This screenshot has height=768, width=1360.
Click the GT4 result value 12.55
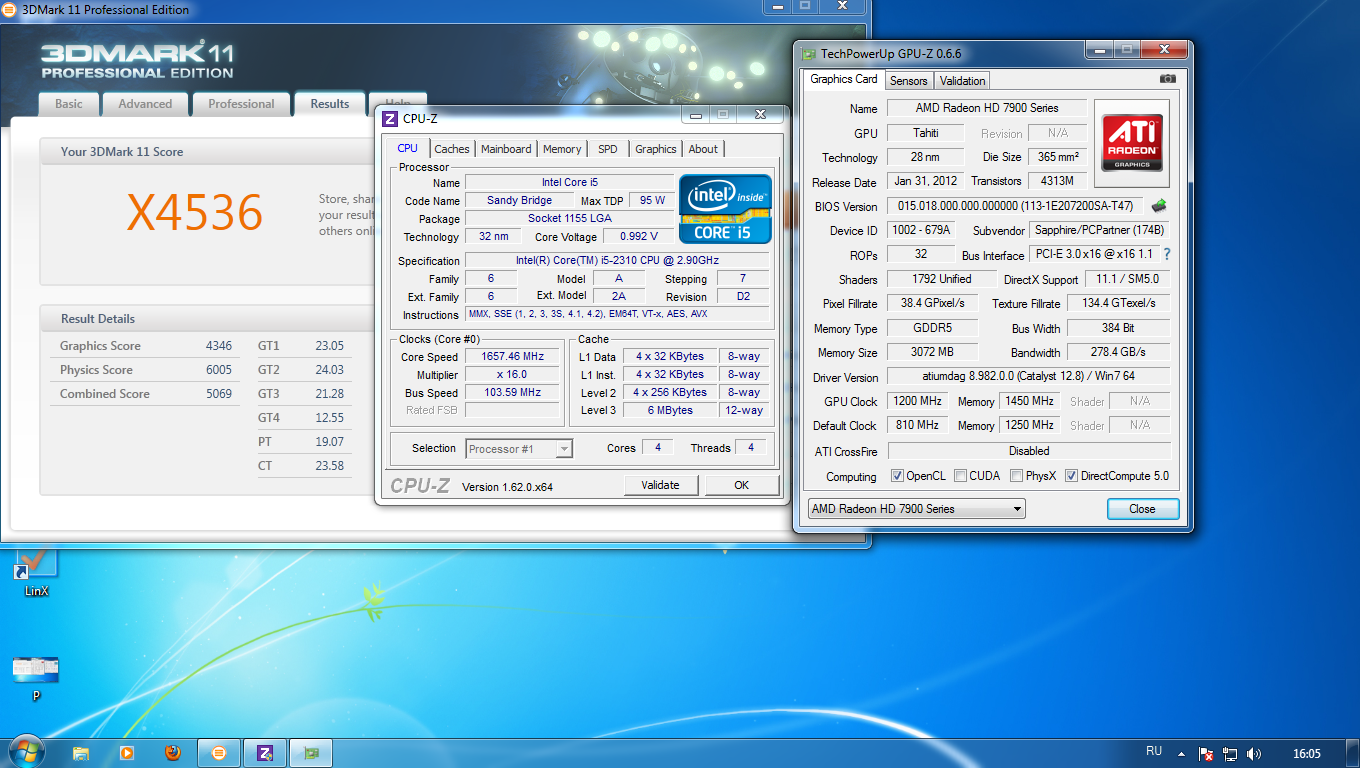click(x=329, y=418)
